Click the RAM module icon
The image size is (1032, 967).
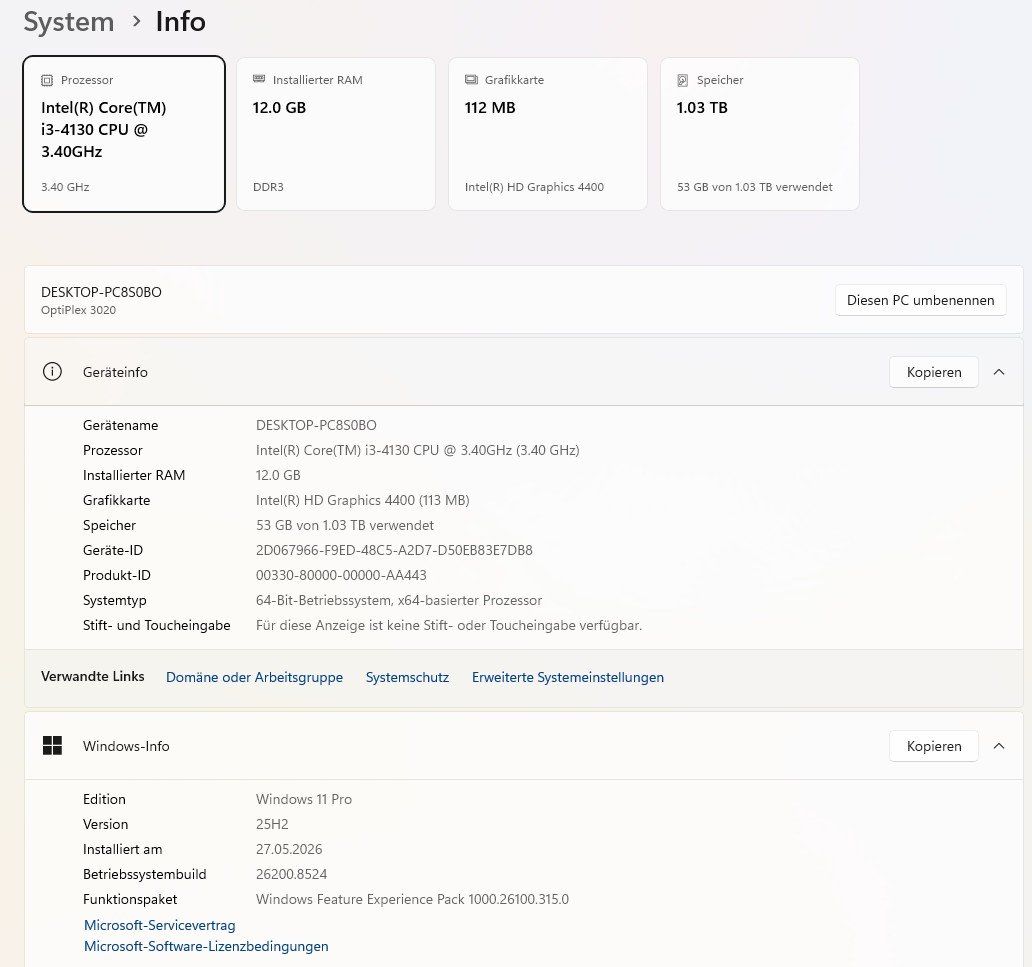(259, 79)
